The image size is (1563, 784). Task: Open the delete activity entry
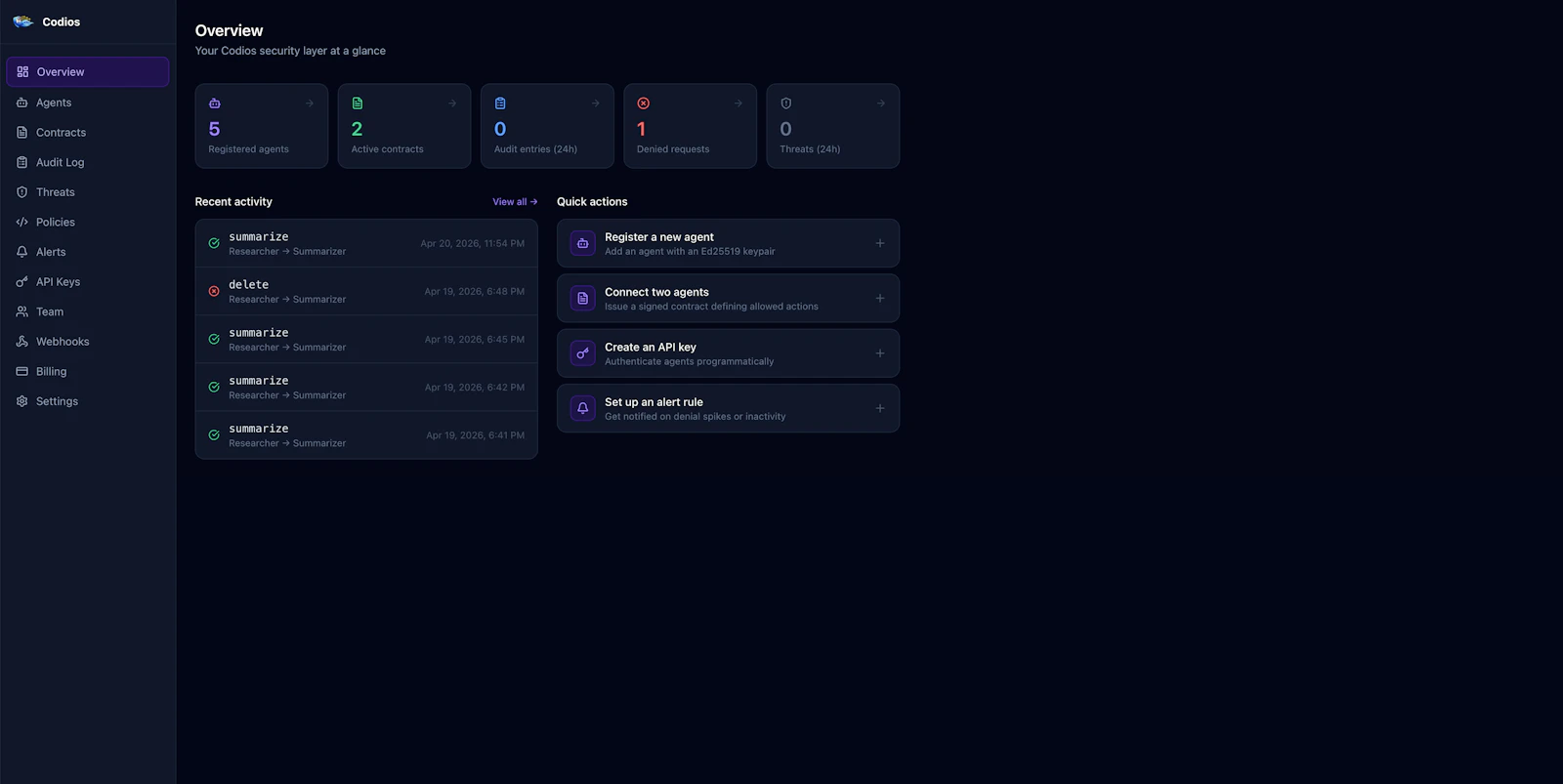[366, 291]
